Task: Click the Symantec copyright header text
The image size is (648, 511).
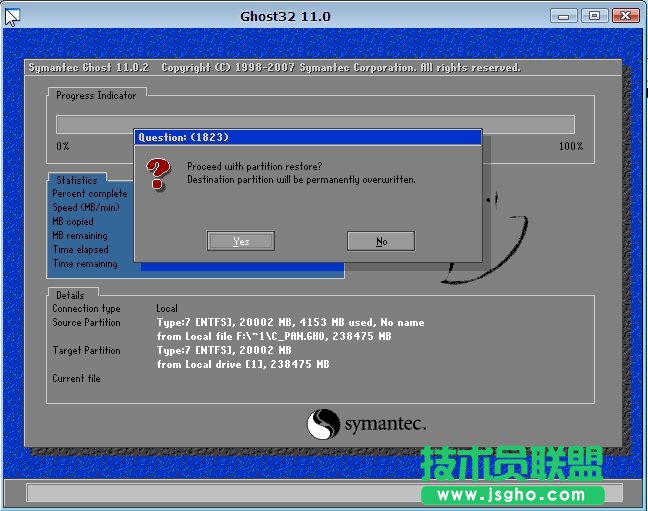Action: point(273,68)
